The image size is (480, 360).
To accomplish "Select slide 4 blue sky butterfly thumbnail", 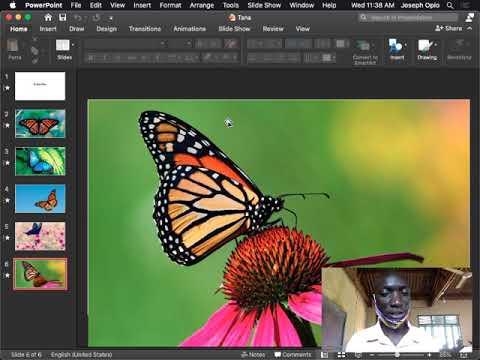I will tap(40, 199).
